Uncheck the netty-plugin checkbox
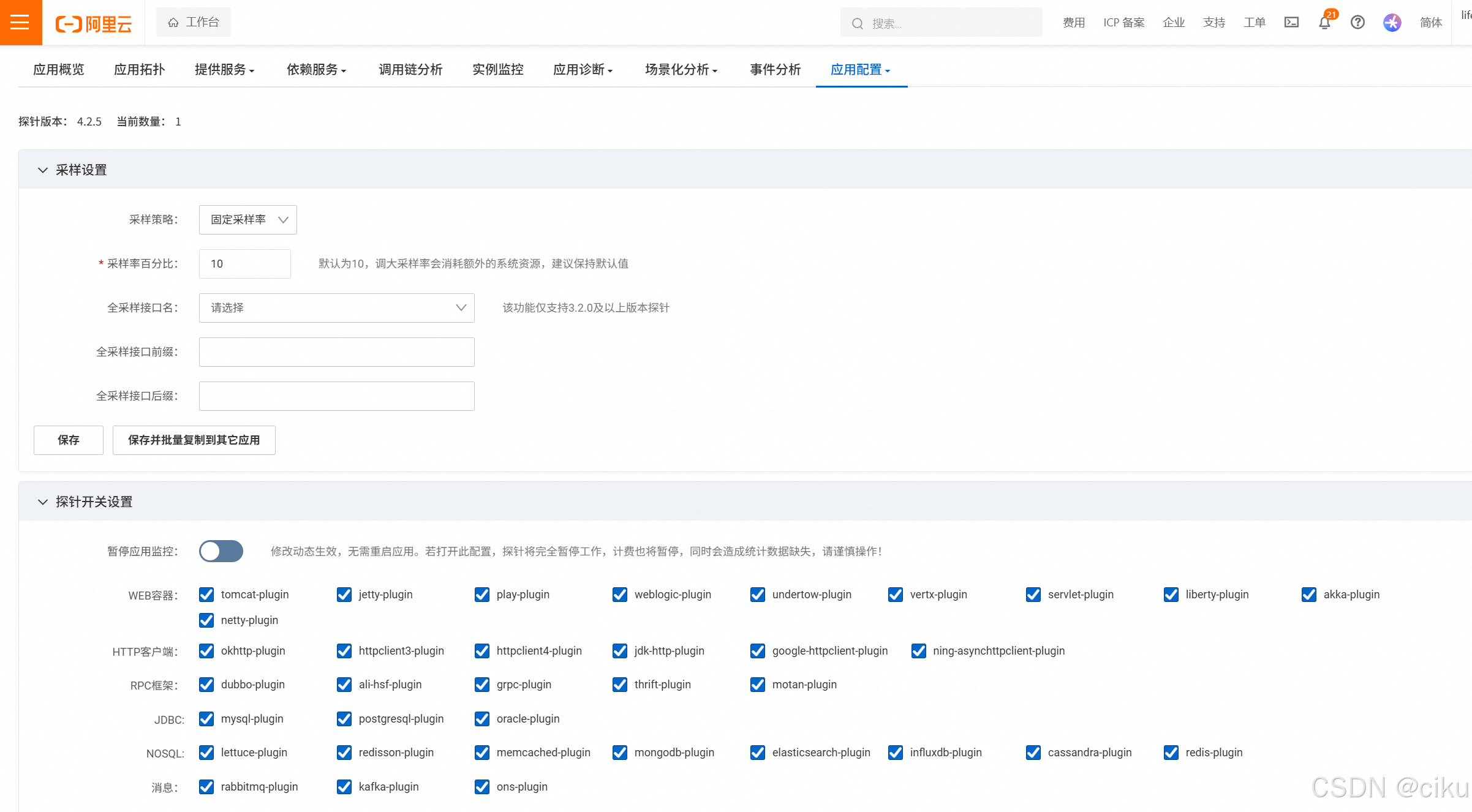The image size is (1472, 812). 206,620
